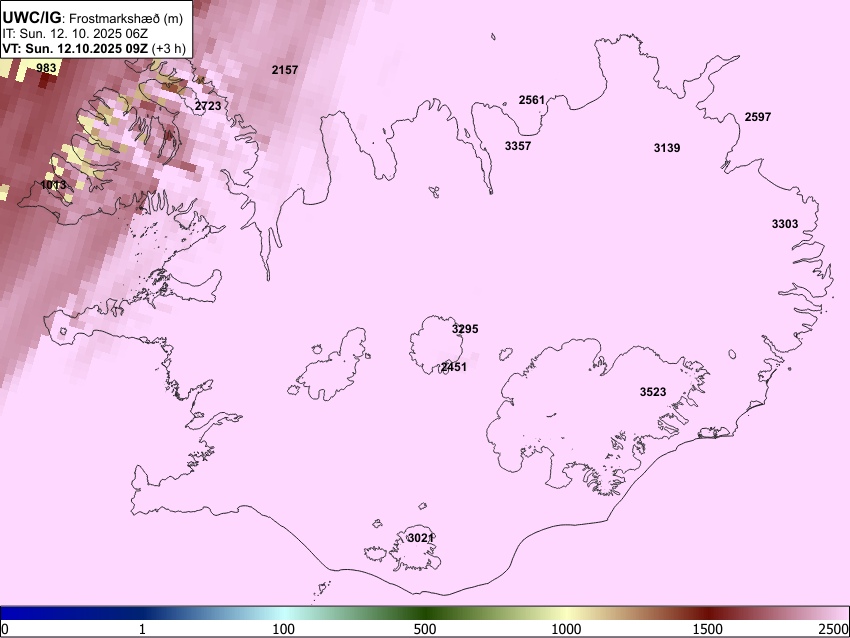Screen dimensions: 850x638
Task: Click the 2157 value over the sea
Action: 285,70
